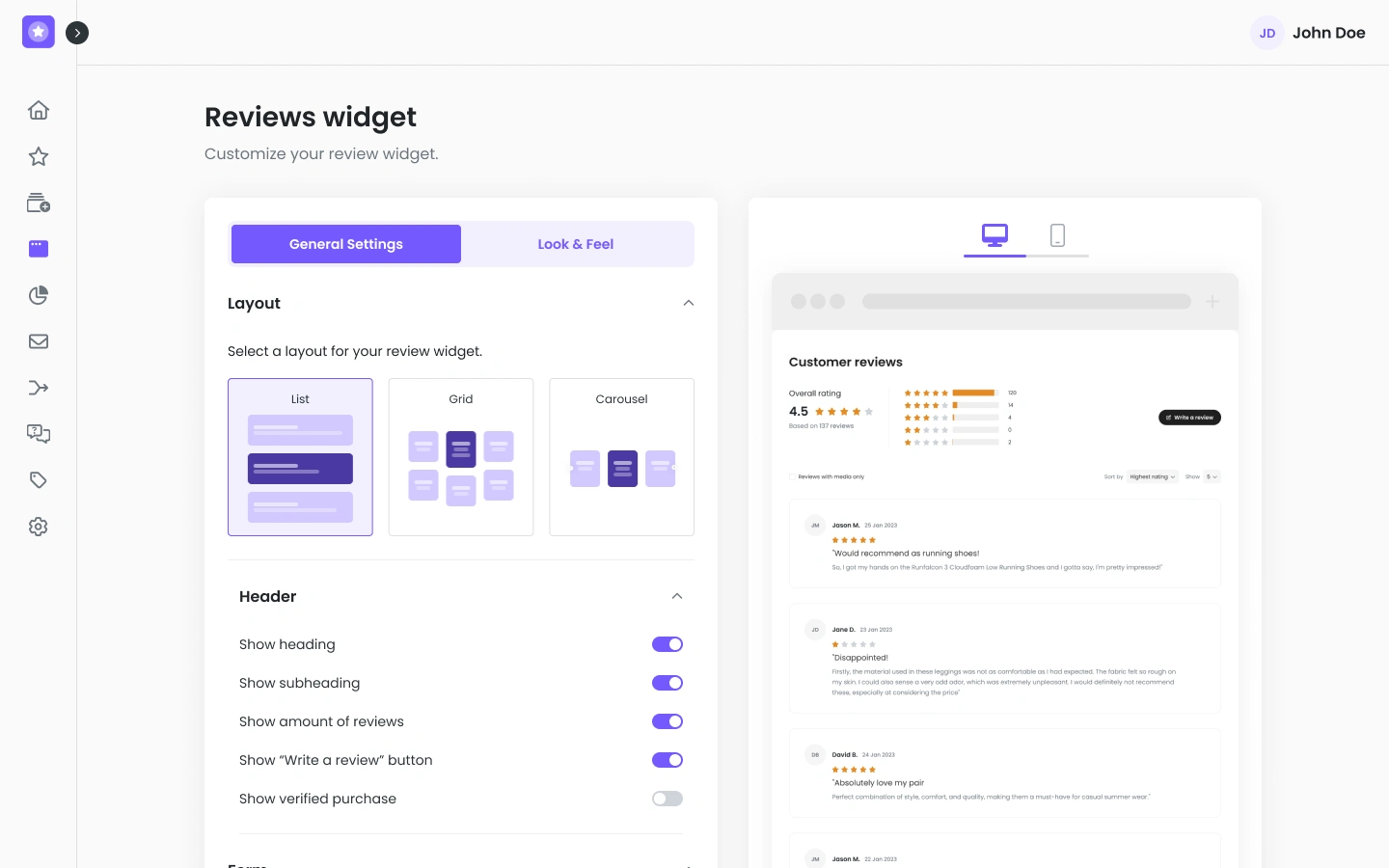Viewport: 1389px width, 868px height.
Task: Click the five-star rating bar in preview
Action: (975, 393)
